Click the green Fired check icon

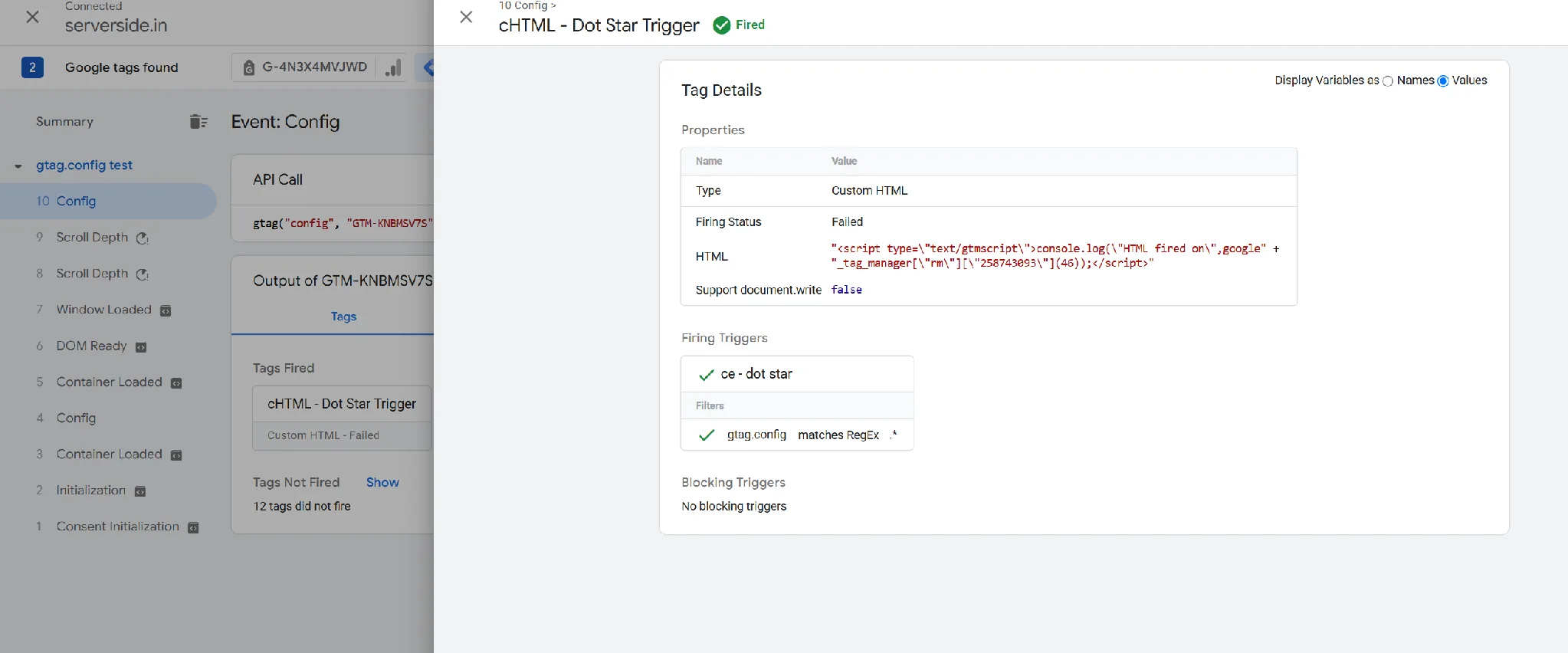721,25
